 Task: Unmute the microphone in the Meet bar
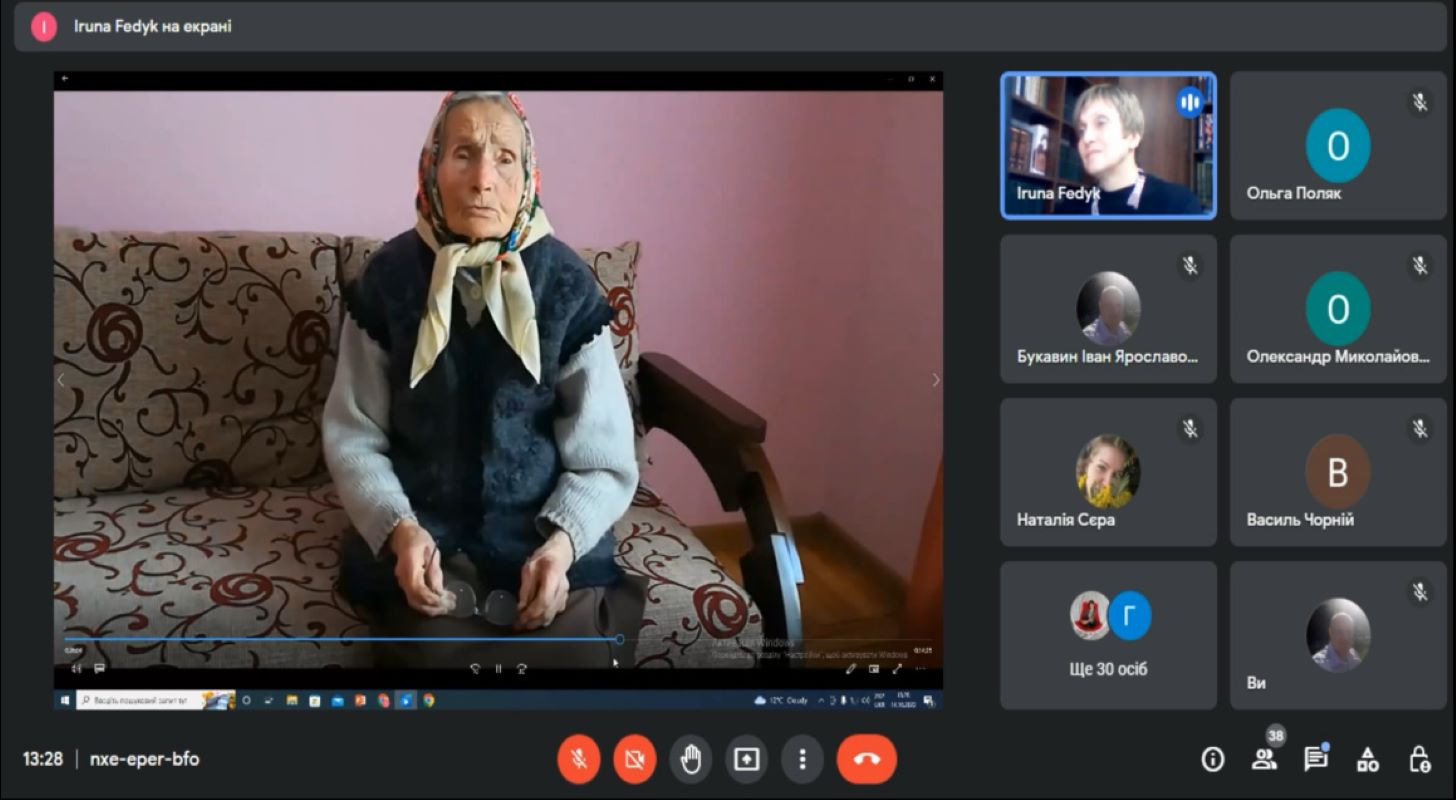(578, 759)
